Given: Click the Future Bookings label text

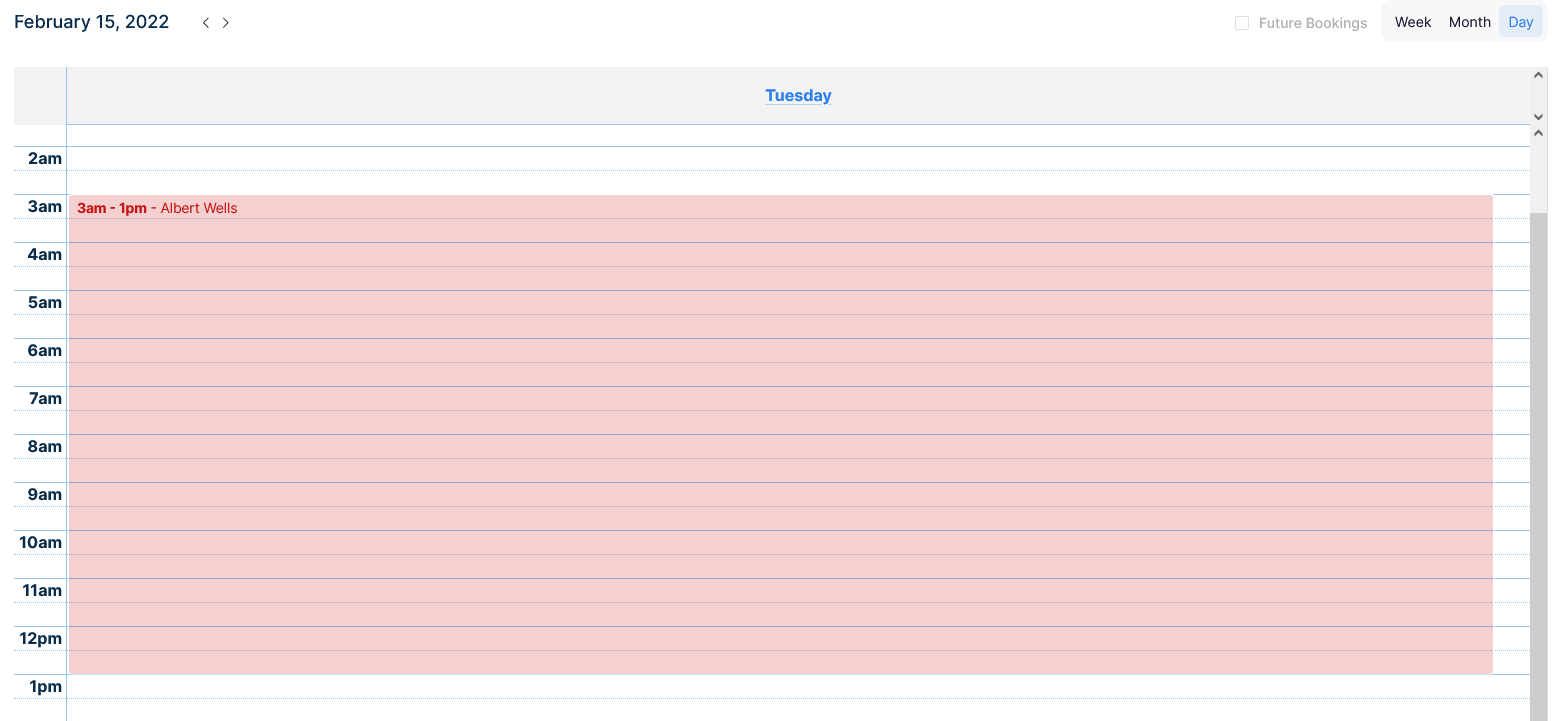Looking at the screenshot, I should tap(1312, 23).
